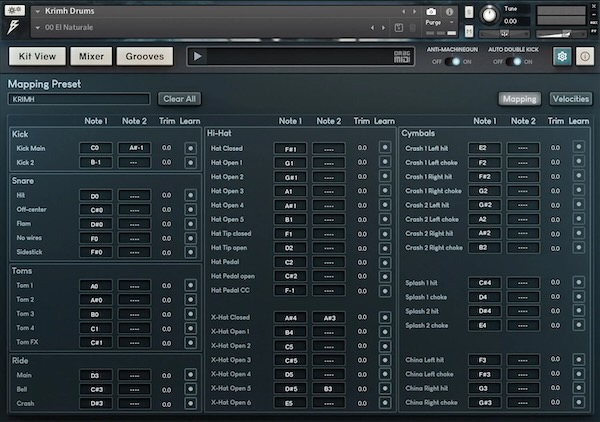Image resolution: width=600 pixels, height=422 pixels.
Task: Click the save preset icon
Action: click(x=398, y=28)
